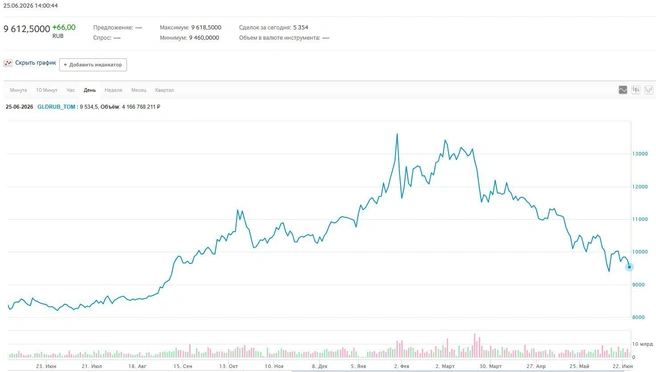Click the Минимум: 9 460,0000 value
The height and width of the screenshot is (372, 656).
coord(189,38)
